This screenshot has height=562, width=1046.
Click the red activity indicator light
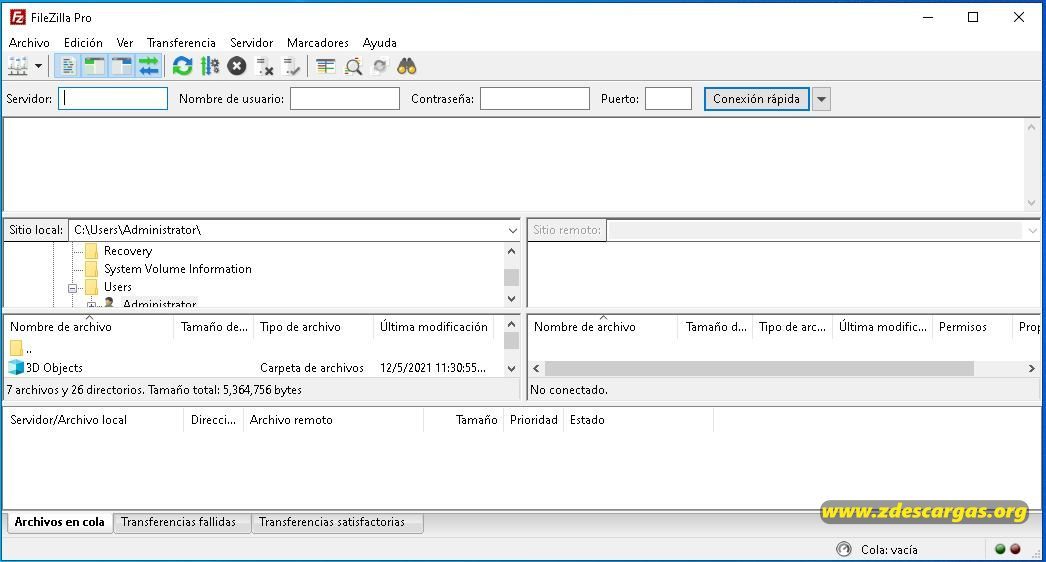click(x=1015, y=549)
